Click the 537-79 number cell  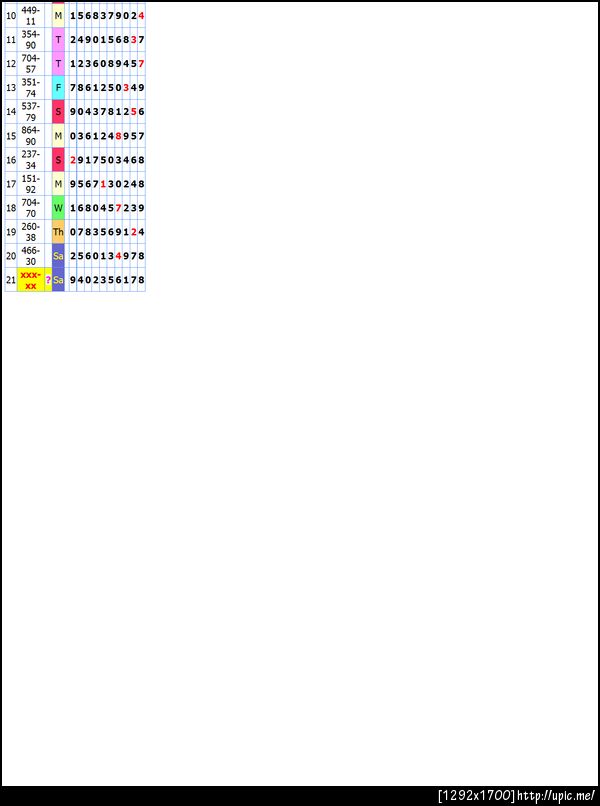[31, 112]
